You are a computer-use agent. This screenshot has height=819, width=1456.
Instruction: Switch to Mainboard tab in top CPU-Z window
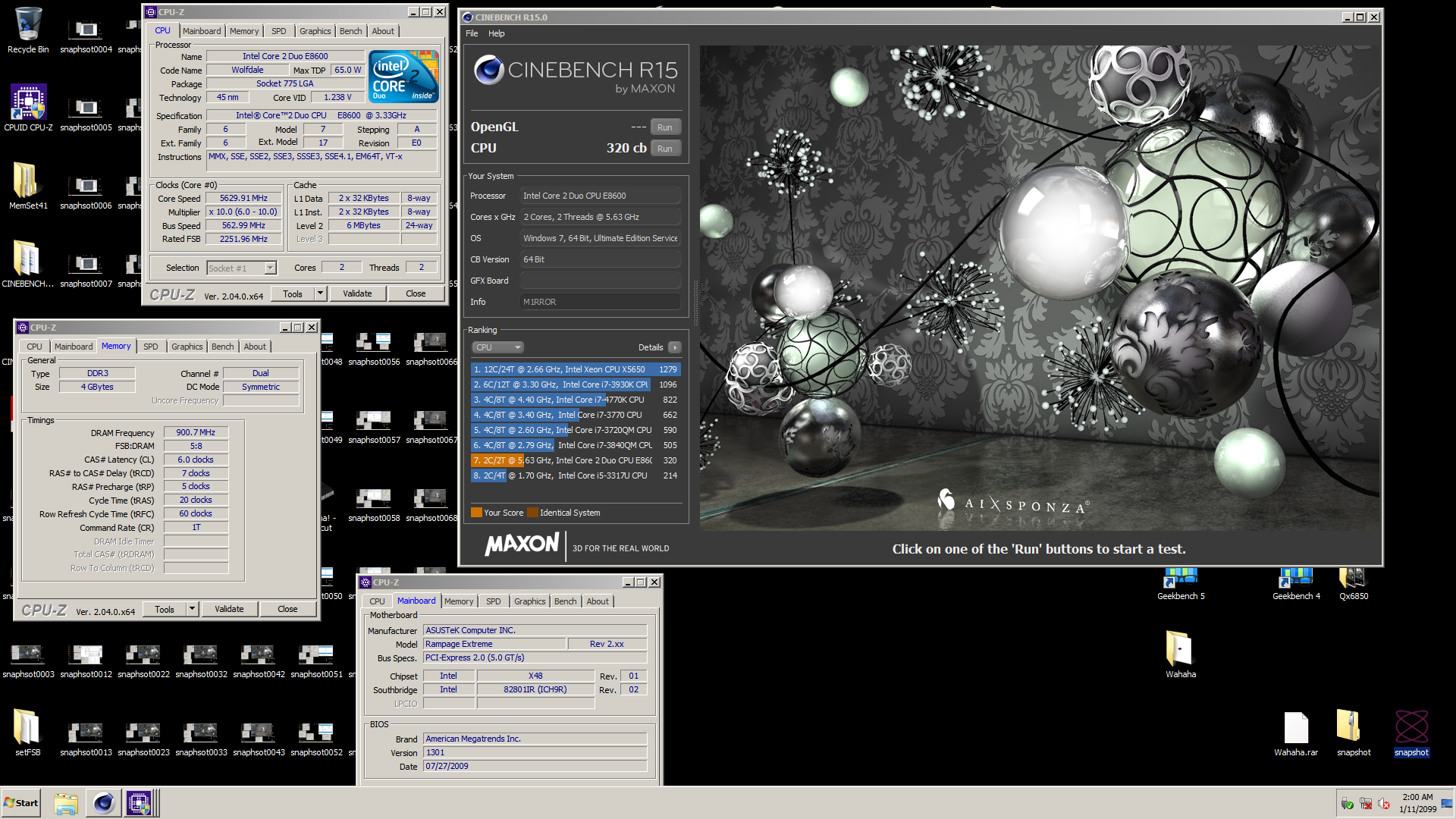pyautogui.click(x=202, y=31)
